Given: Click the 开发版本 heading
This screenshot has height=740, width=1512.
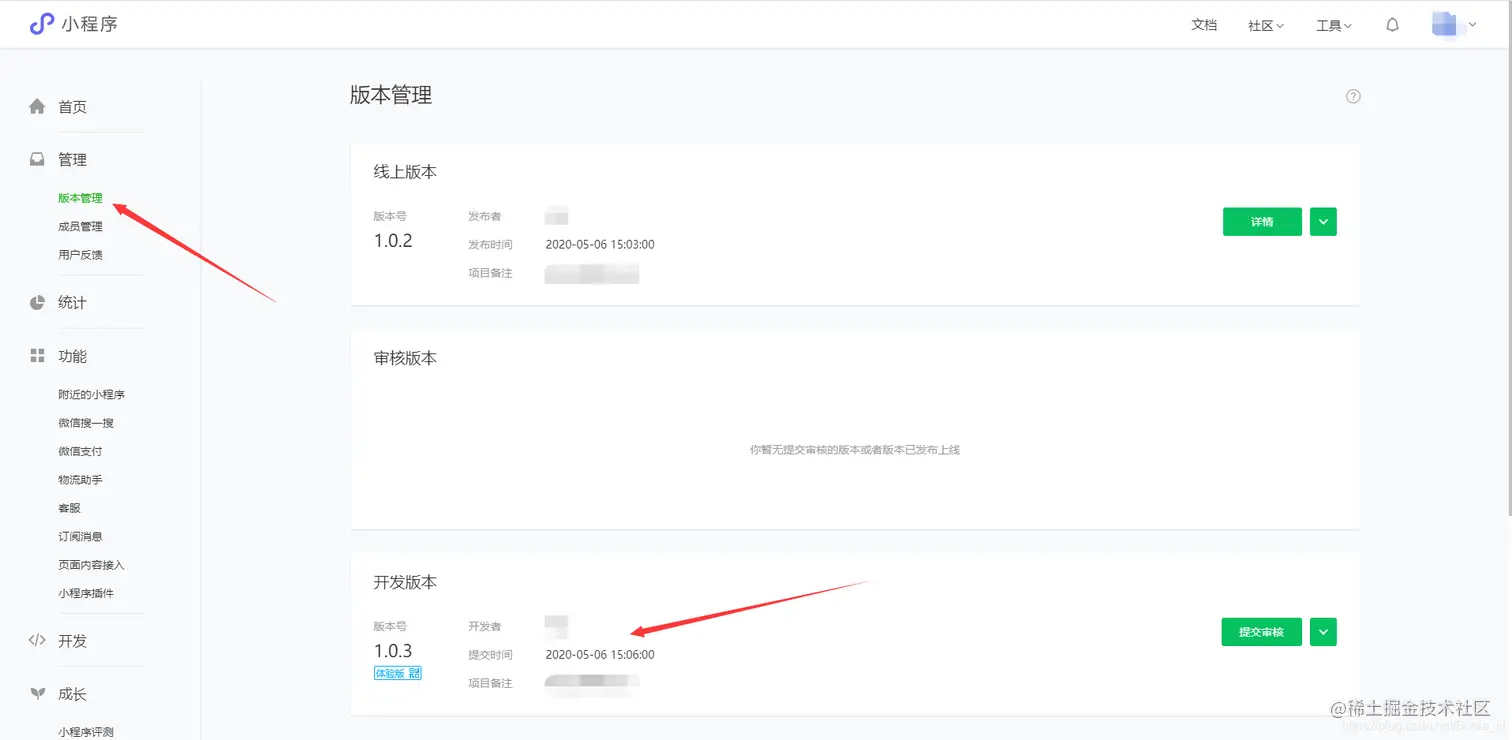Looking at the screenshot, I should point(405,582).
